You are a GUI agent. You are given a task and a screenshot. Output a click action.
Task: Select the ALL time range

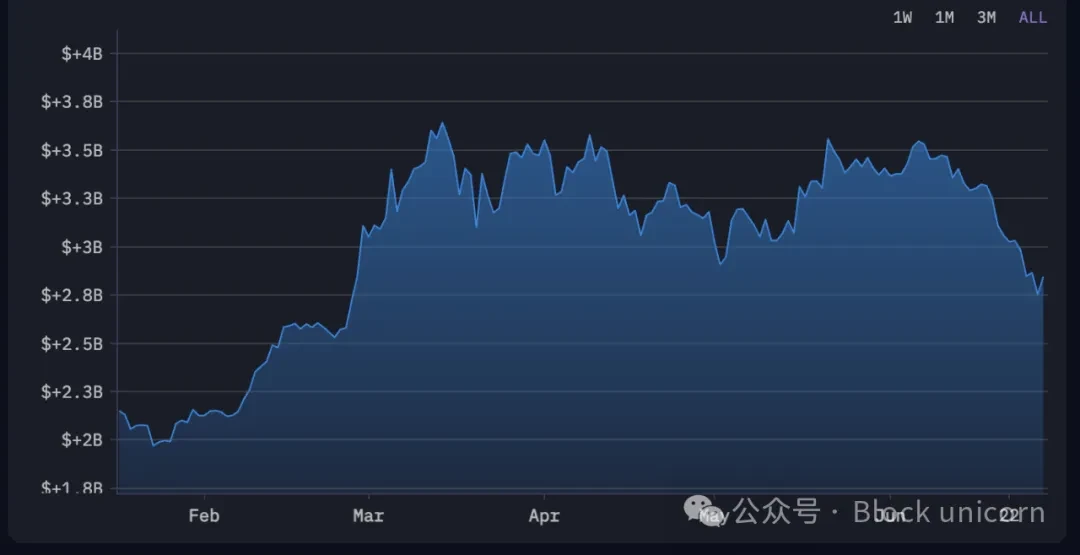point(1032,18)
